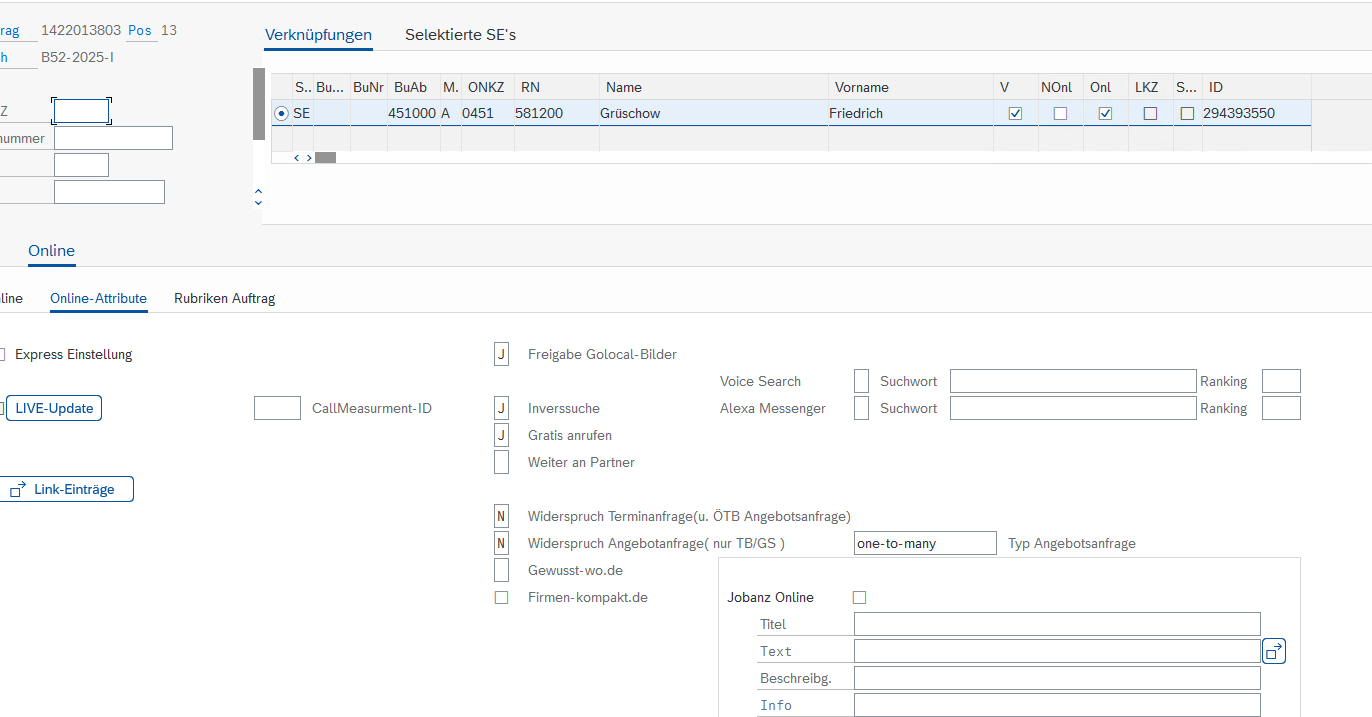Click the Freigabe Golocal-Bilder J field
The height and width of the screenshot is (717, 1372).
501,354
